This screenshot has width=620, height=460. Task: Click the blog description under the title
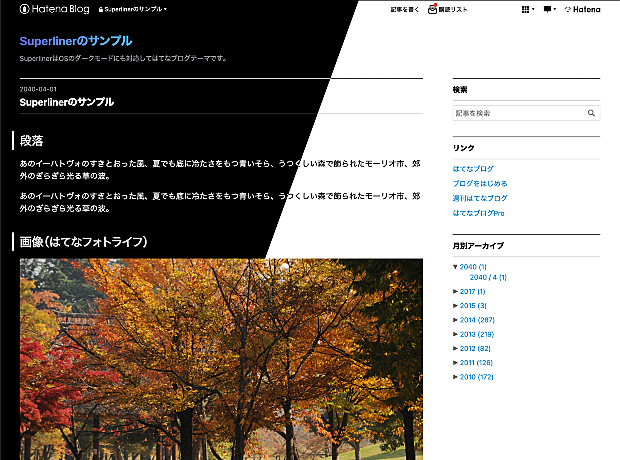click(x=123, y=59)
